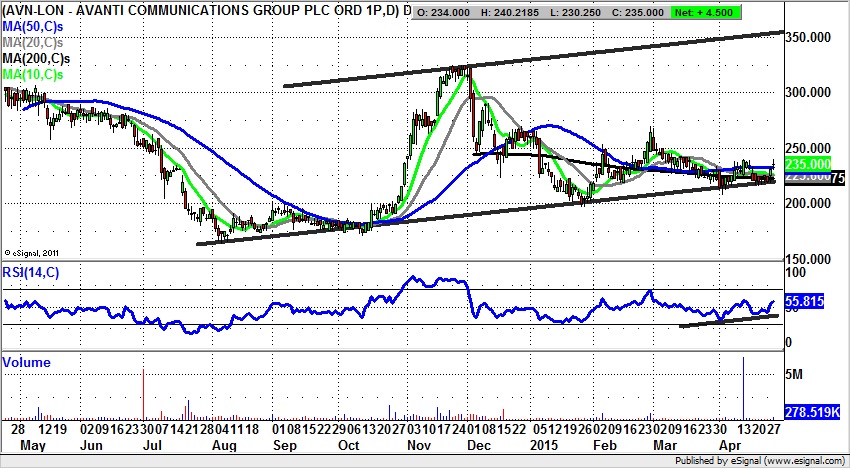This screenshot has width=850, height=468.
Task: Click the AVN-LON chart title
Action: pos(200,10)
